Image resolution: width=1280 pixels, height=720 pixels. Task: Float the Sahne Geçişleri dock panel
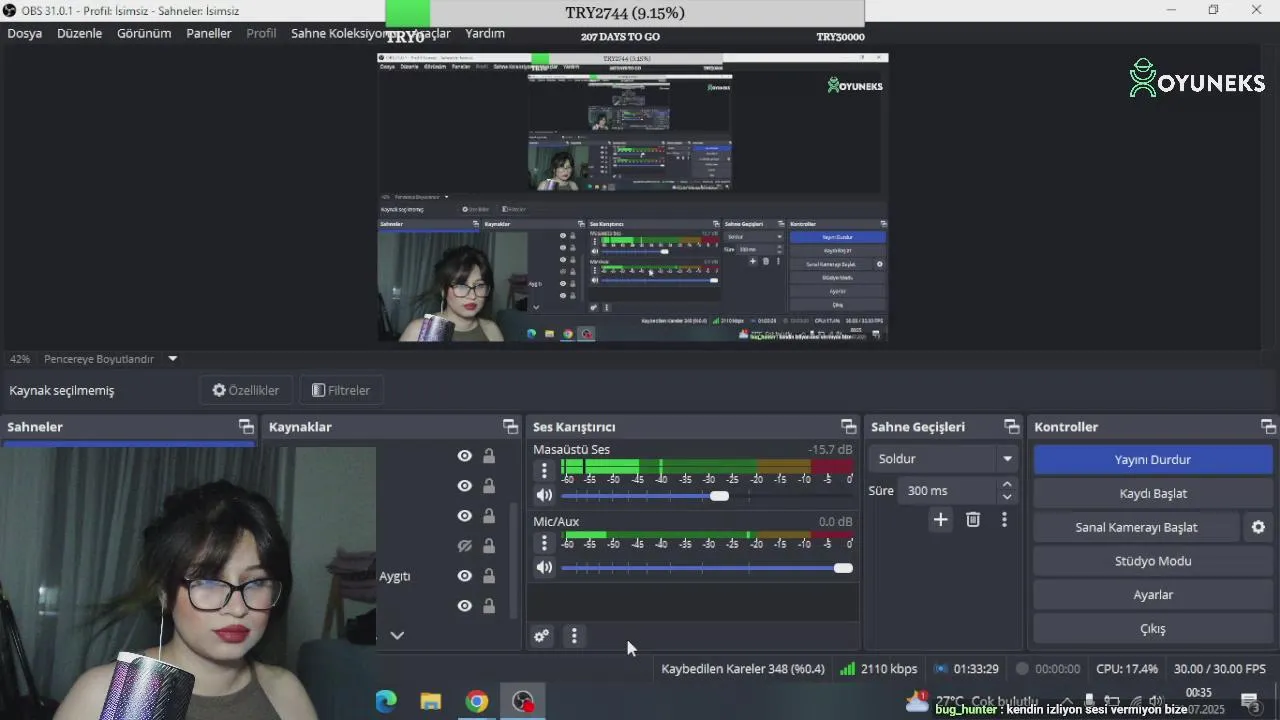click(1011, 427)
